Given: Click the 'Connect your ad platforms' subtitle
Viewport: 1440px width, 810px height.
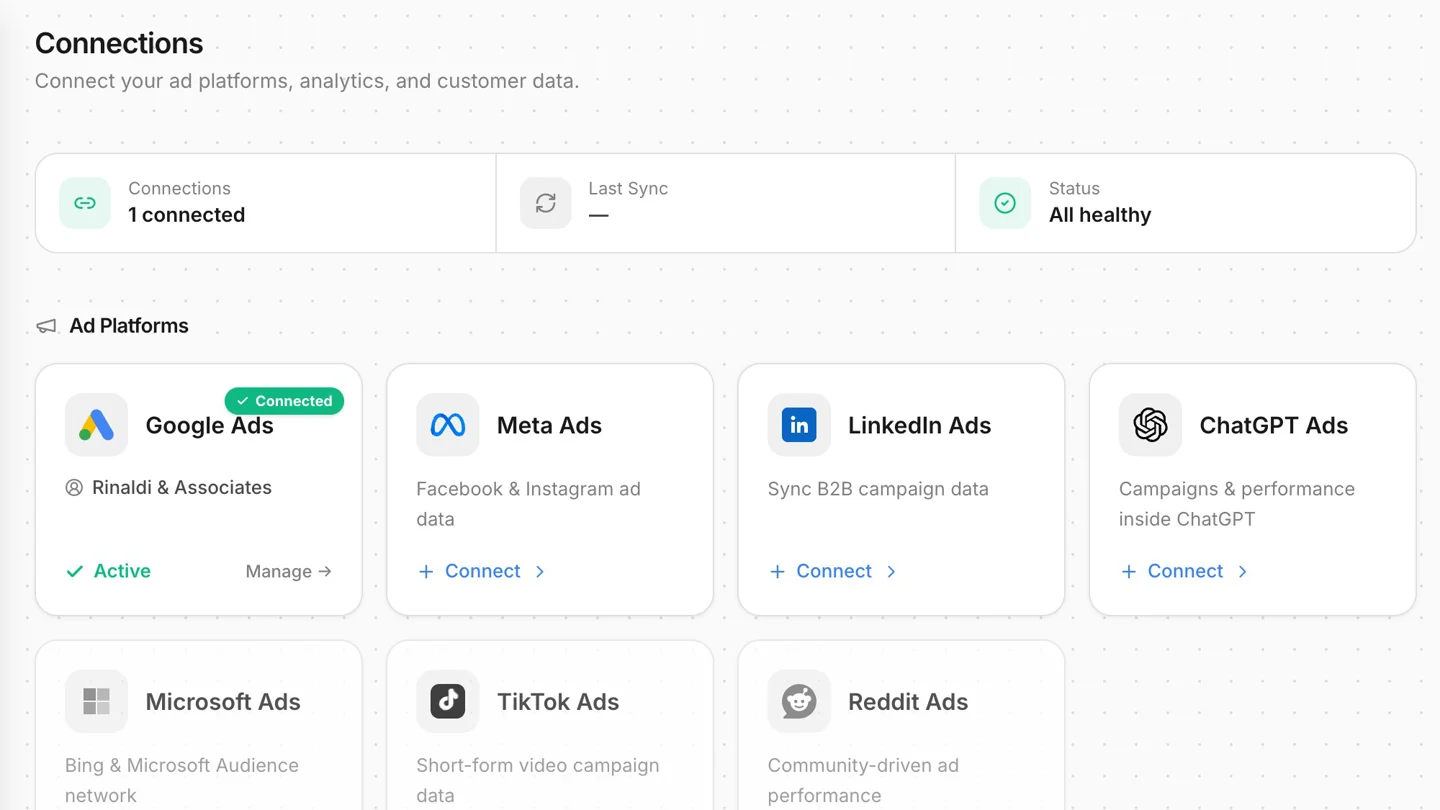Looking at the screenshot, I should tap(307, 81).
